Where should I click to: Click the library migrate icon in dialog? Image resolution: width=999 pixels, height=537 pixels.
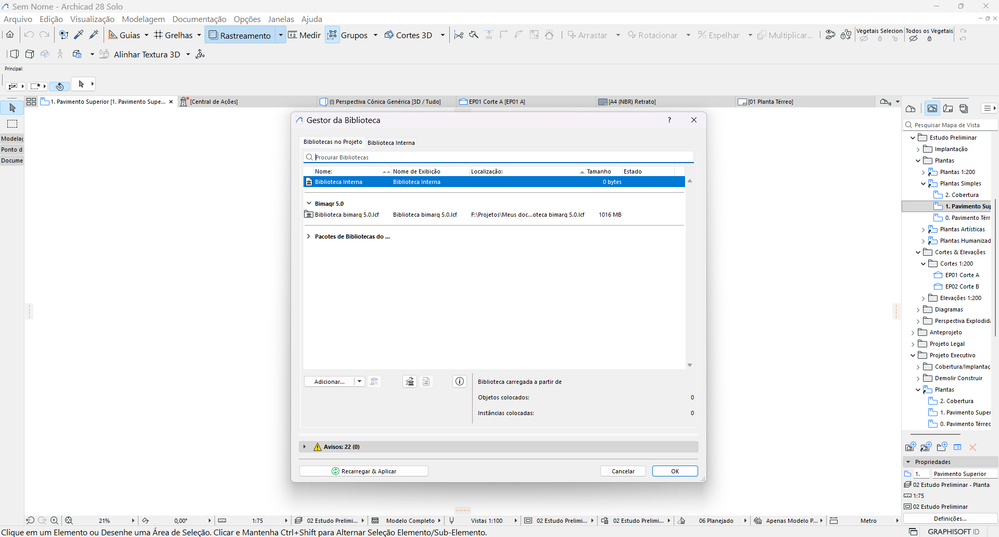coord(410,382)
